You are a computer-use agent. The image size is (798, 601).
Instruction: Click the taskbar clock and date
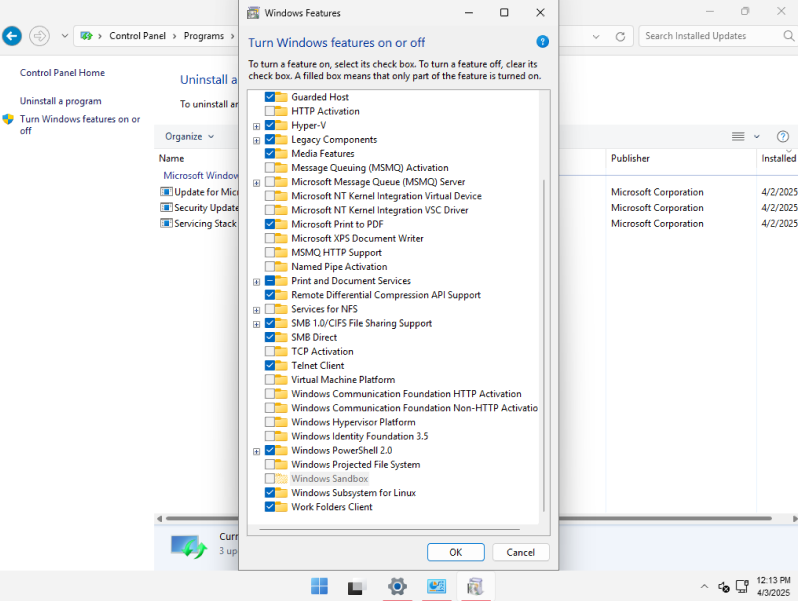pos(774,586)
